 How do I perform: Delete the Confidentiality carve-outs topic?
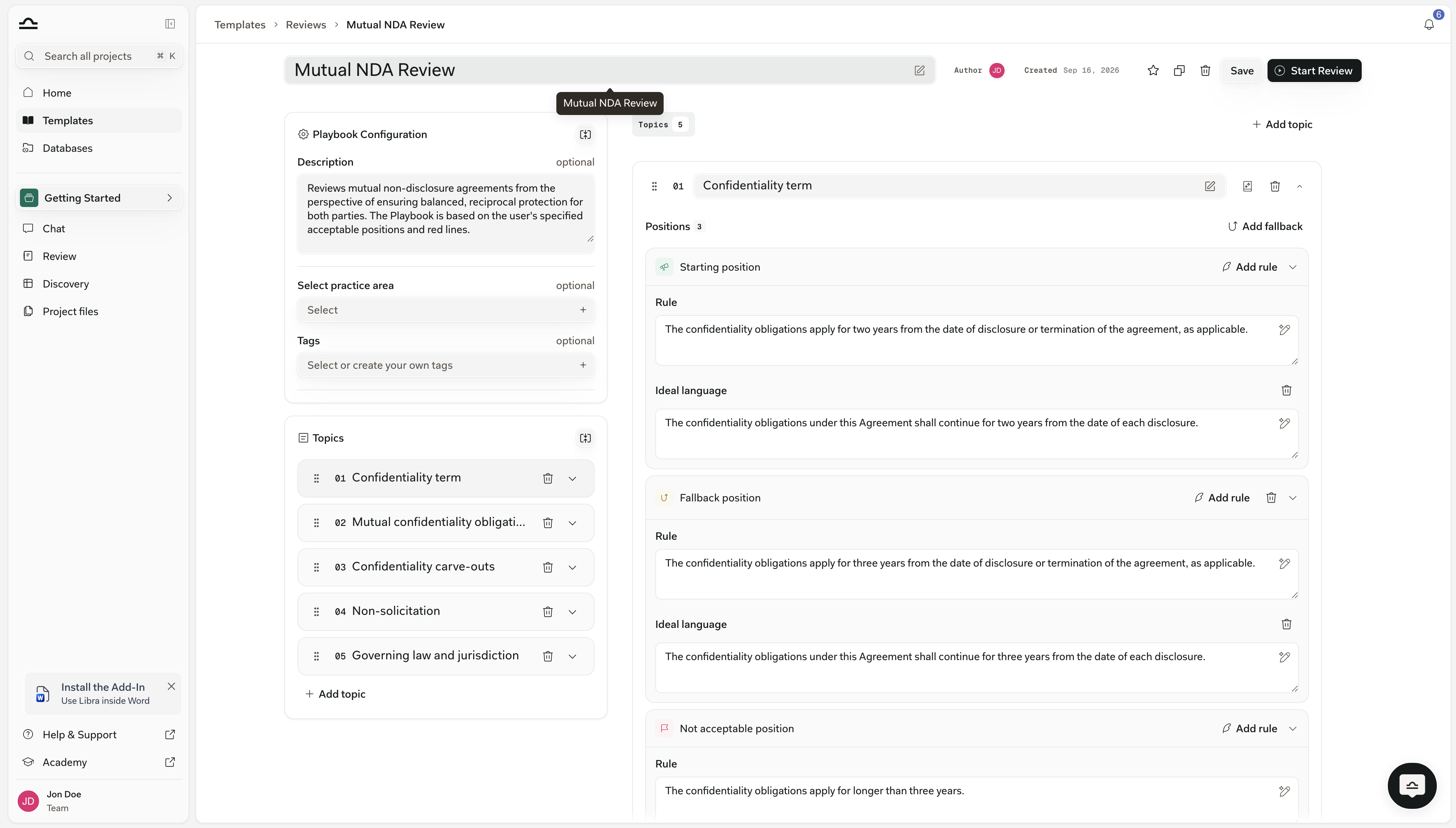[548, 568]
